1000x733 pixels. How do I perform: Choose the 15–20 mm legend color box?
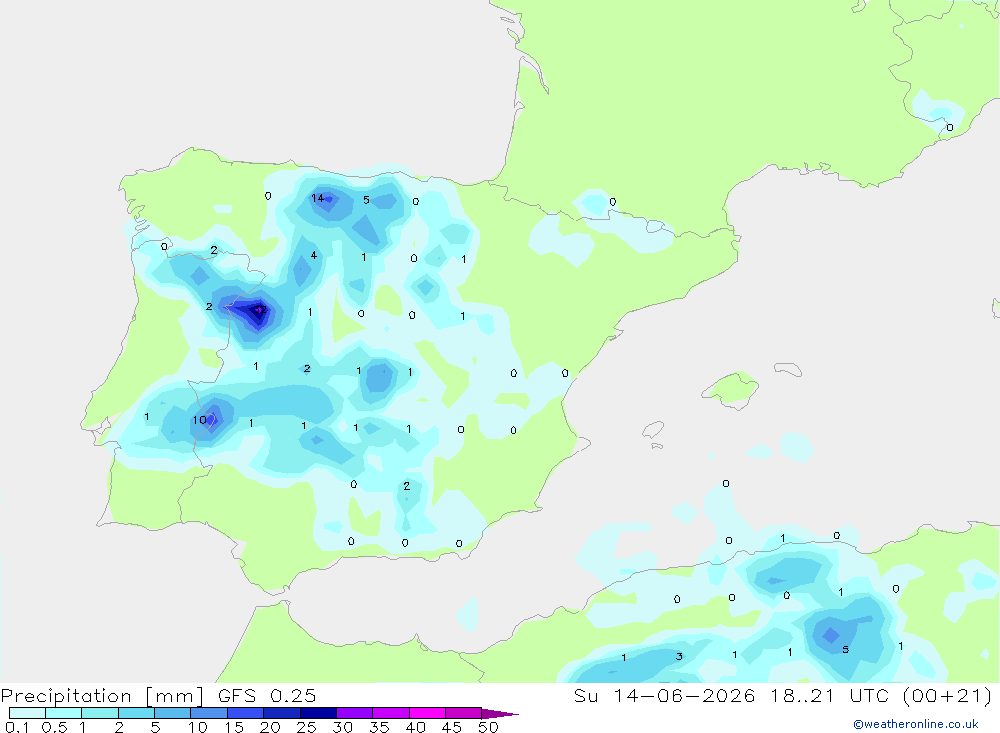coord(246,713)
